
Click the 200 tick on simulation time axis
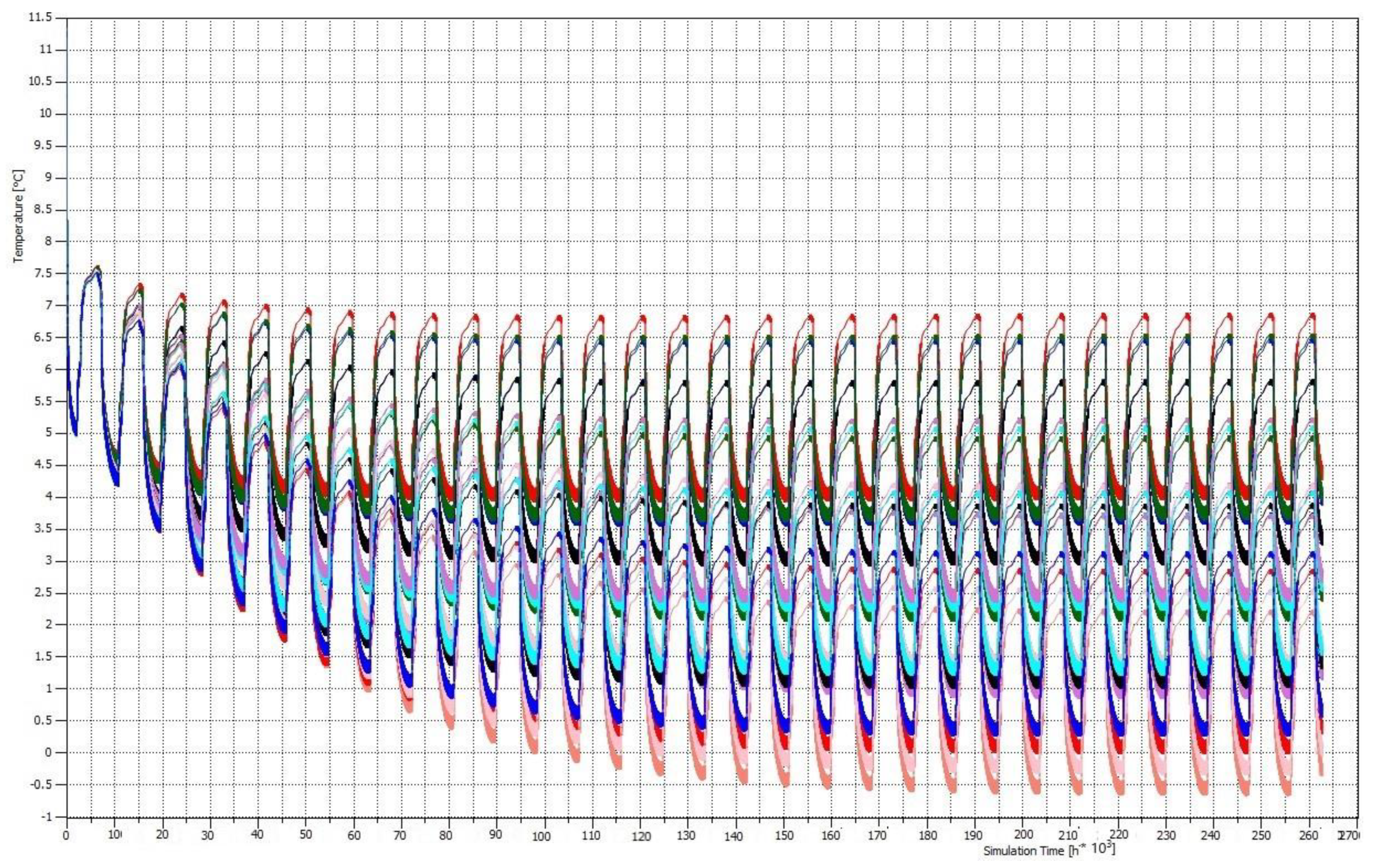(1024, 834)
